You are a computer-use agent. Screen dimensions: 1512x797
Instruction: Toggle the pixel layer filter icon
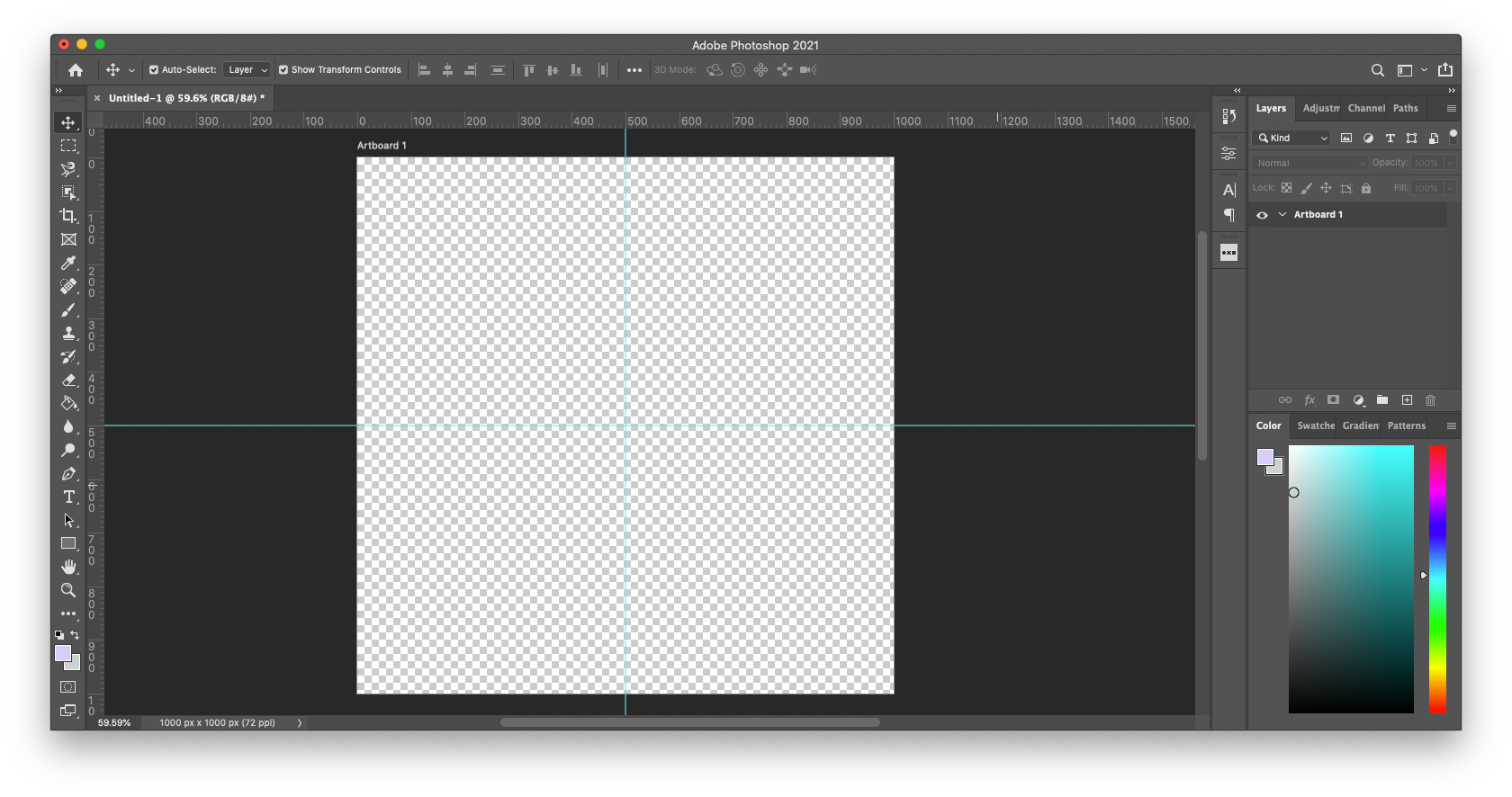click(1346, 138)
